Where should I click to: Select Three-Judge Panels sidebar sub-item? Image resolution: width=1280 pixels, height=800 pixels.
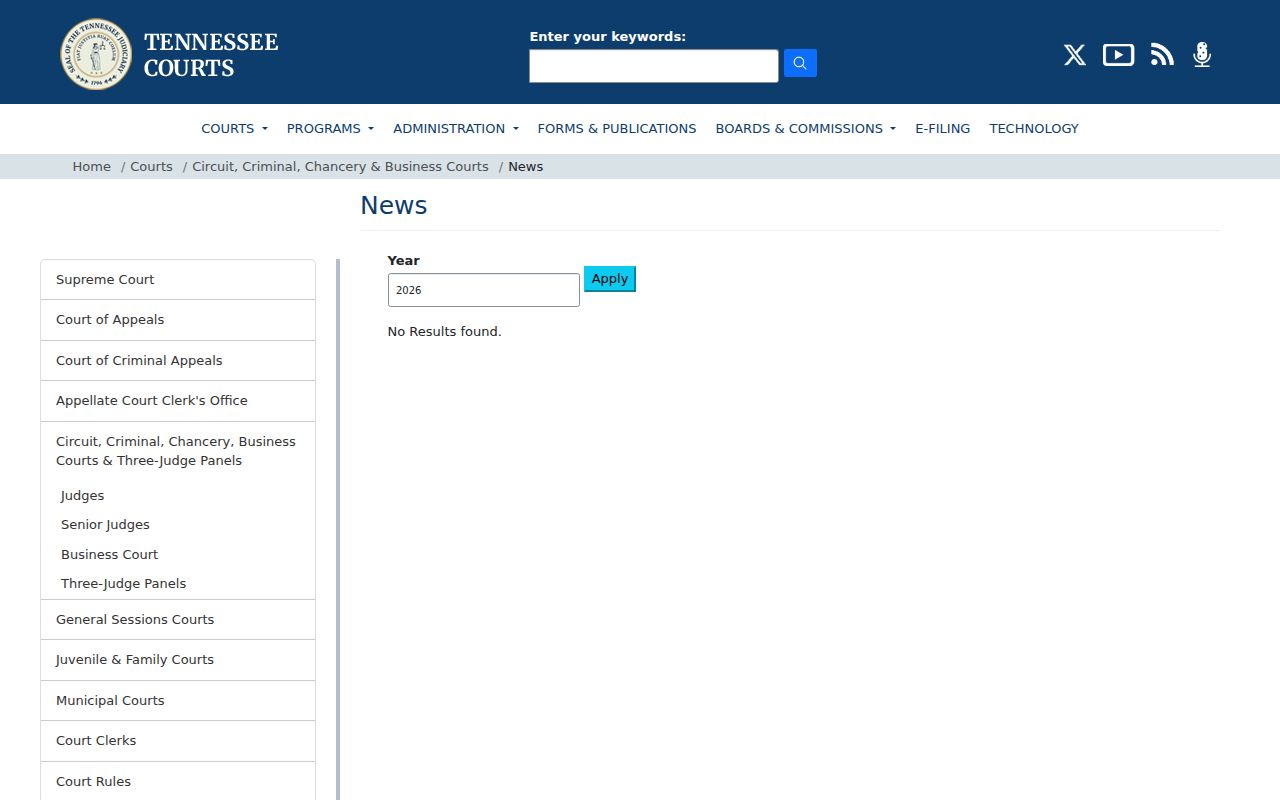[123, 584]
